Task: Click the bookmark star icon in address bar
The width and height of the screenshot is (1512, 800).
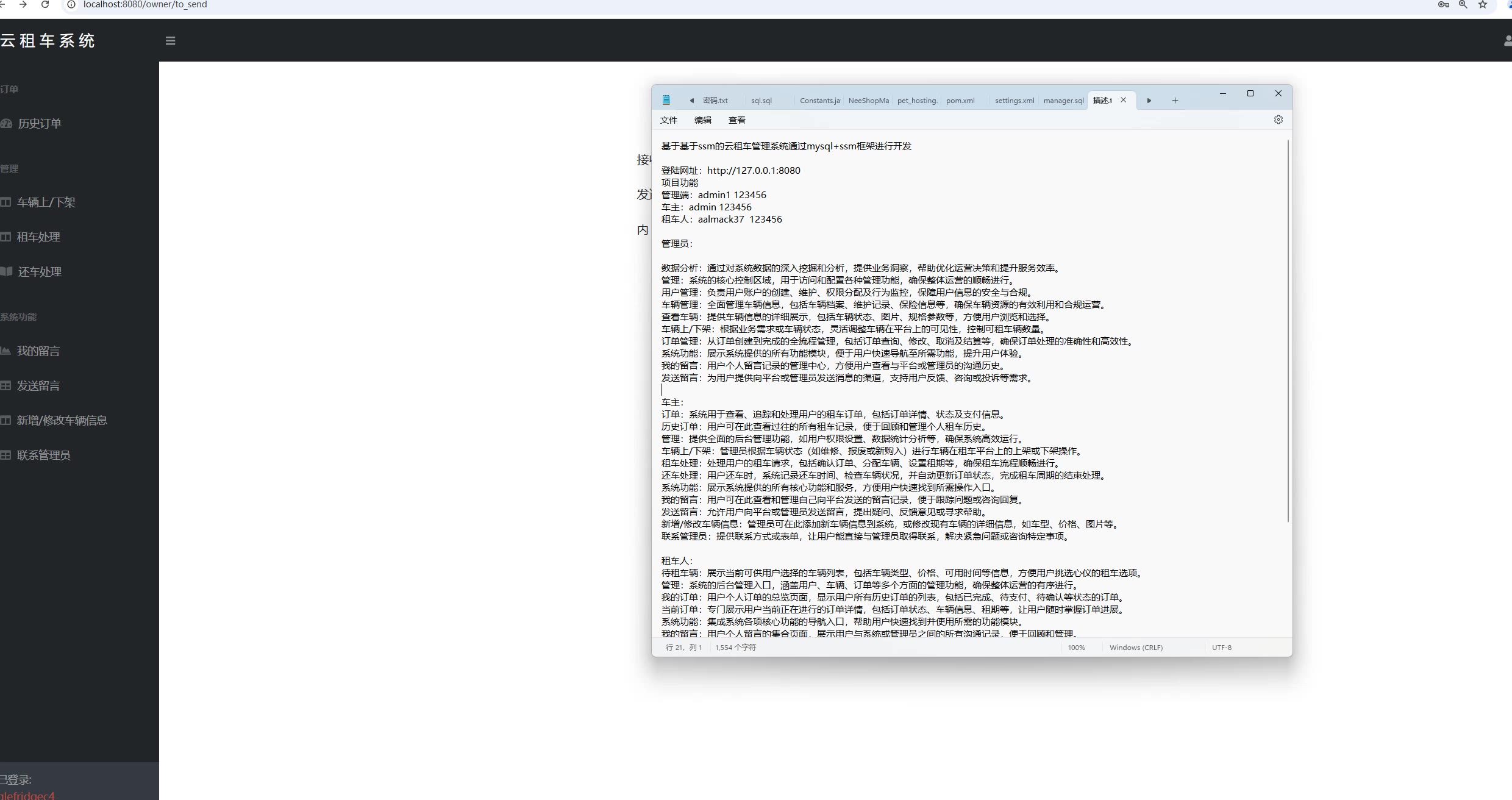Action: click(1483, 4)
